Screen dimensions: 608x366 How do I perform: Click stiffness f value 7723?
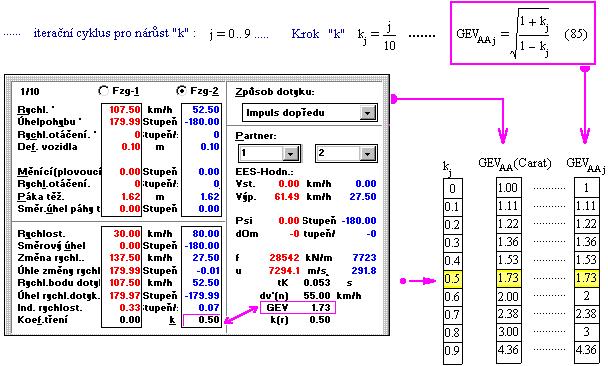point(364,258)
